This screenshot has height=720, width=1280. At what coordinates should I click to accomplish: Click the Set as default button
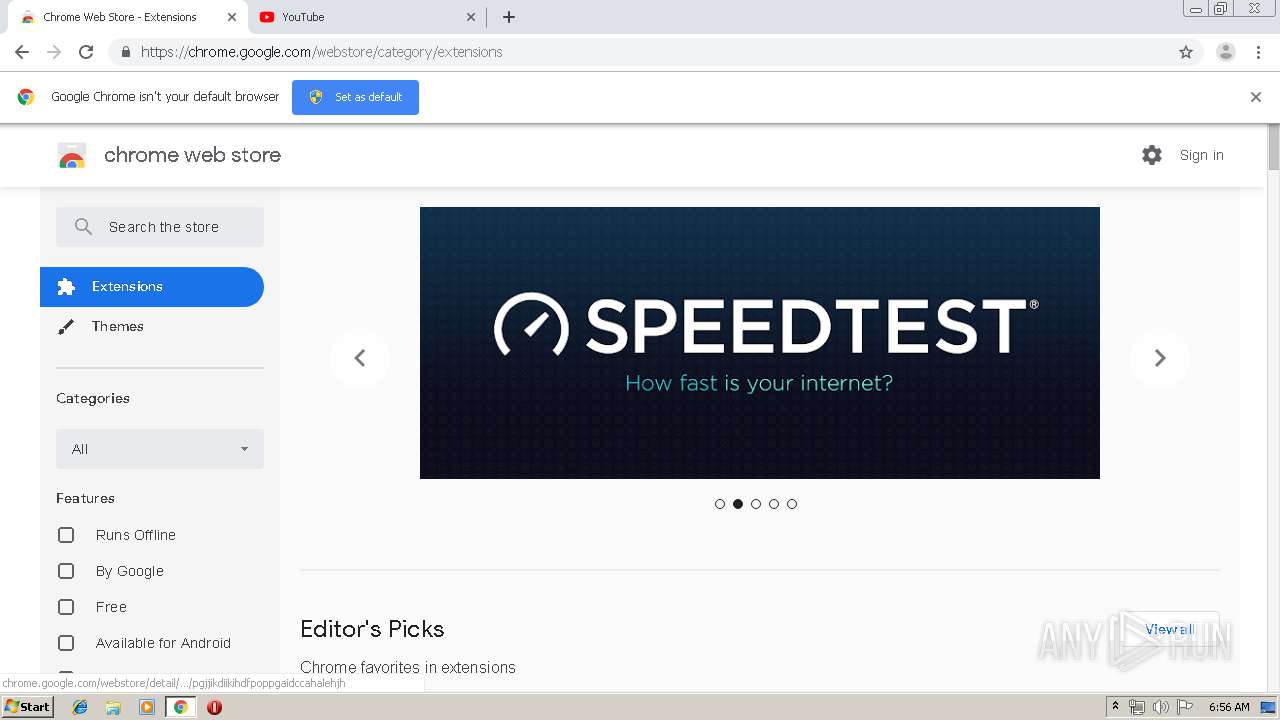pyautogui.click(x=355, y=97)
